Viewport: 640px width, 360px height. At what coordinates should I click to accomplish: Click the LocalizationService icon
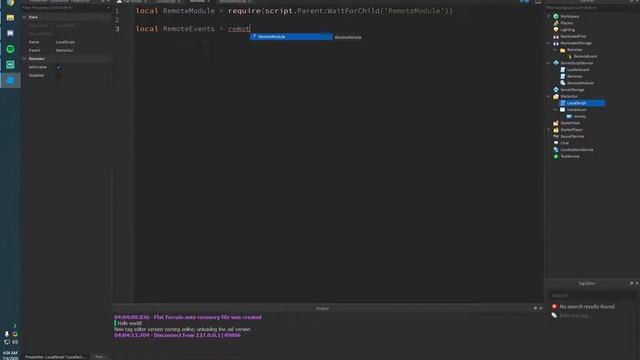(x=556, y=149)
